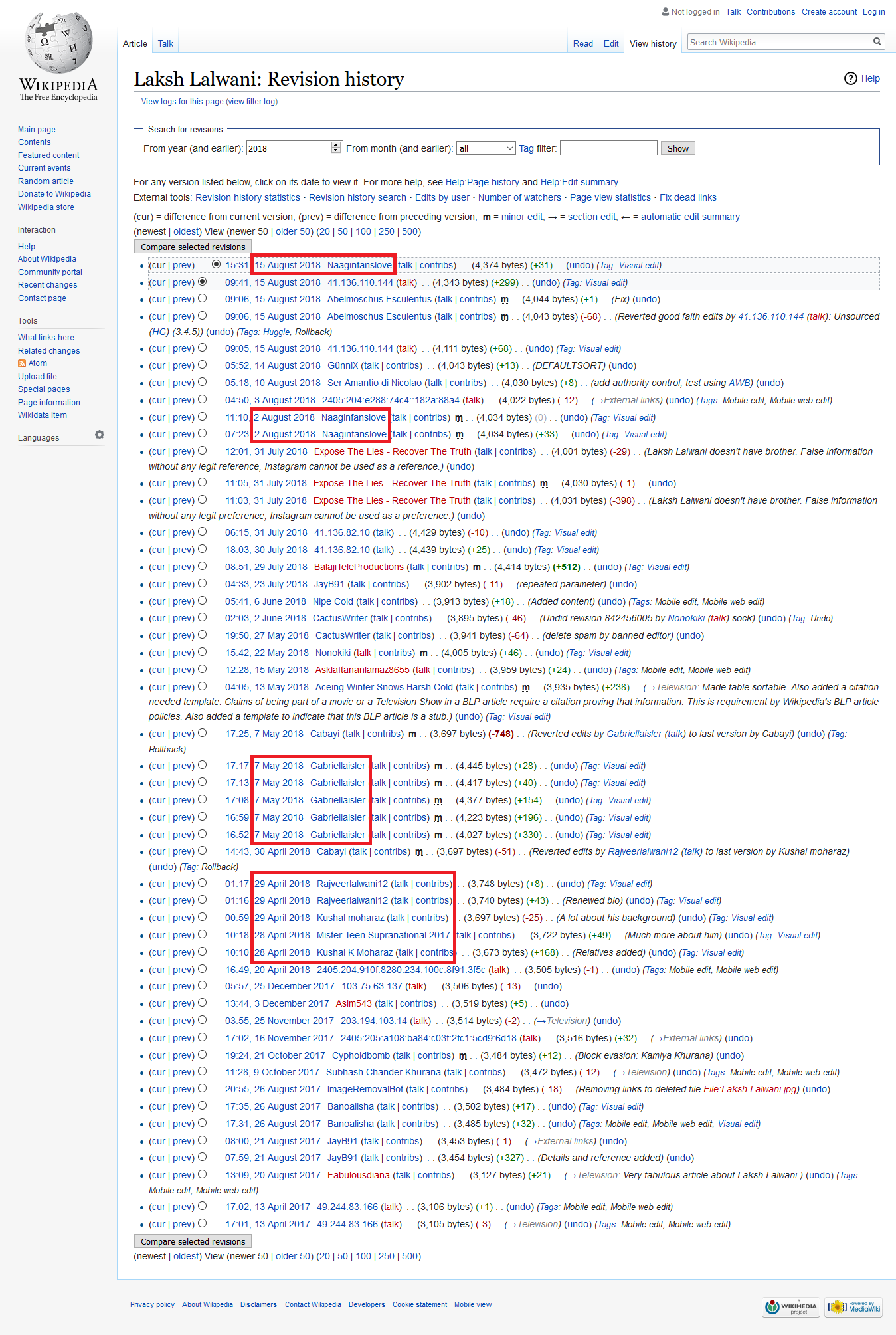Open the Wikidata item link

tap(43, 415)
